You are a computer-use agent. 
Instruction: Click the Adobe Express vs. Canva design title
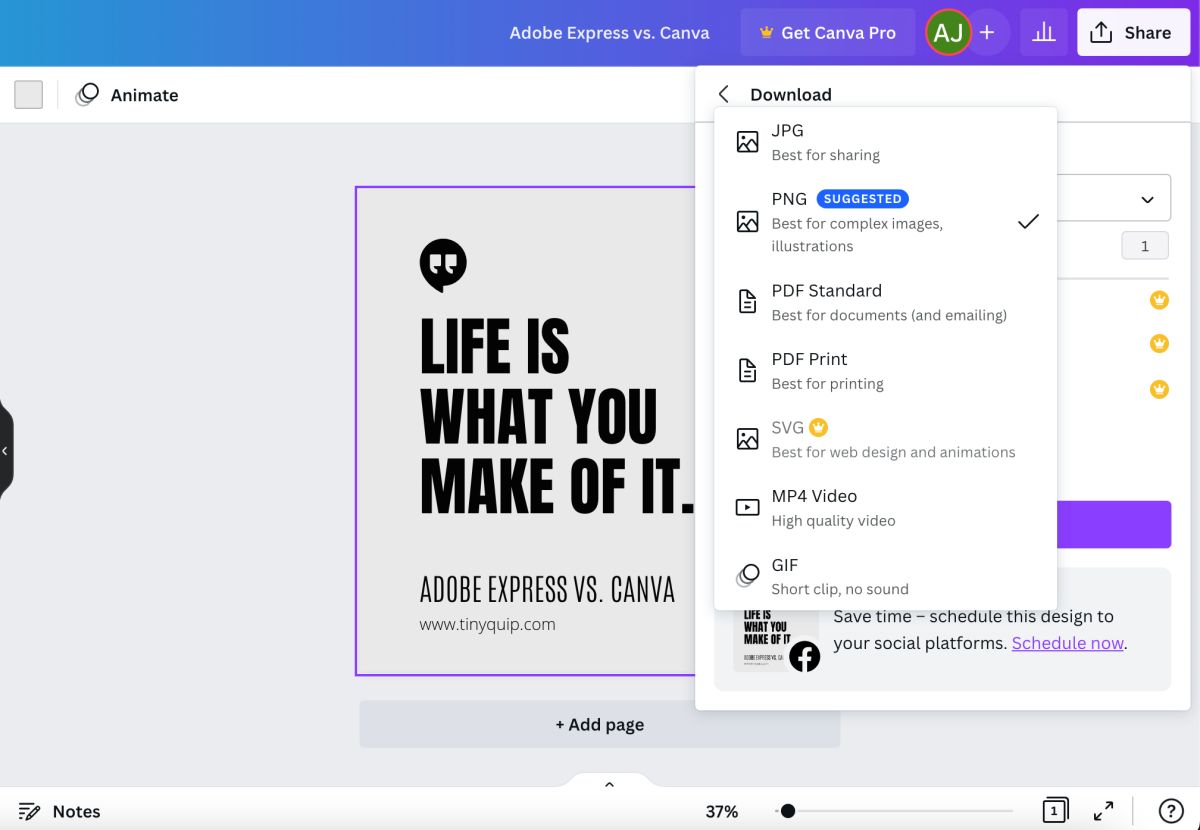(609, 32)
